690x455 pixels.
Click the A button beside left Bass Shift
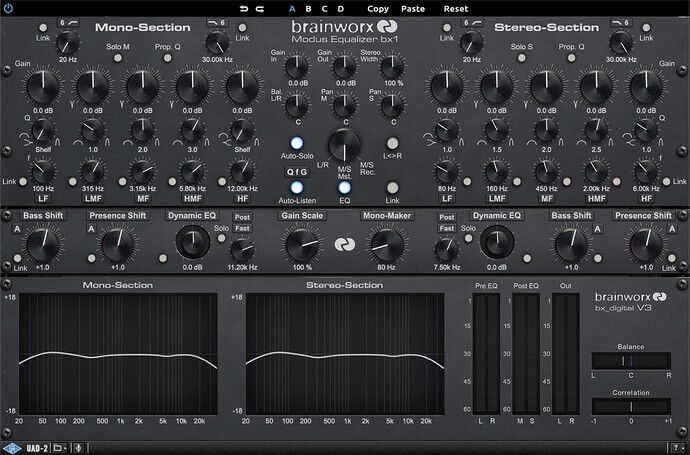coord(17,229)
